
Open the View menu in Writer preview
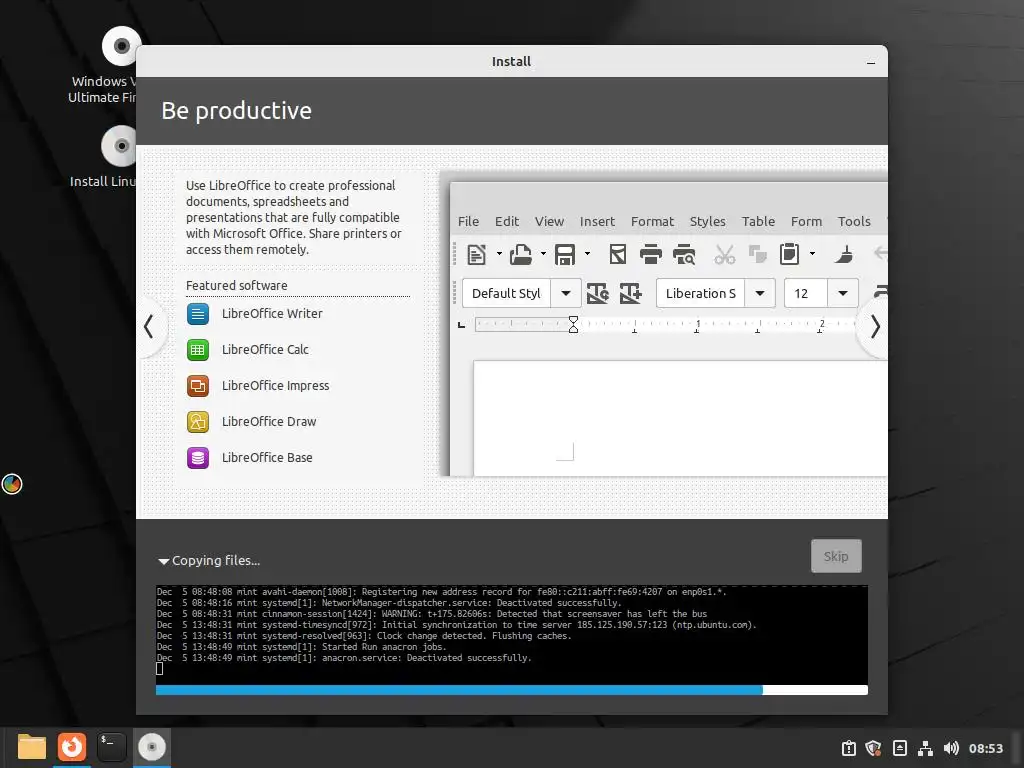pyautogui.click(x=549, y=221)
